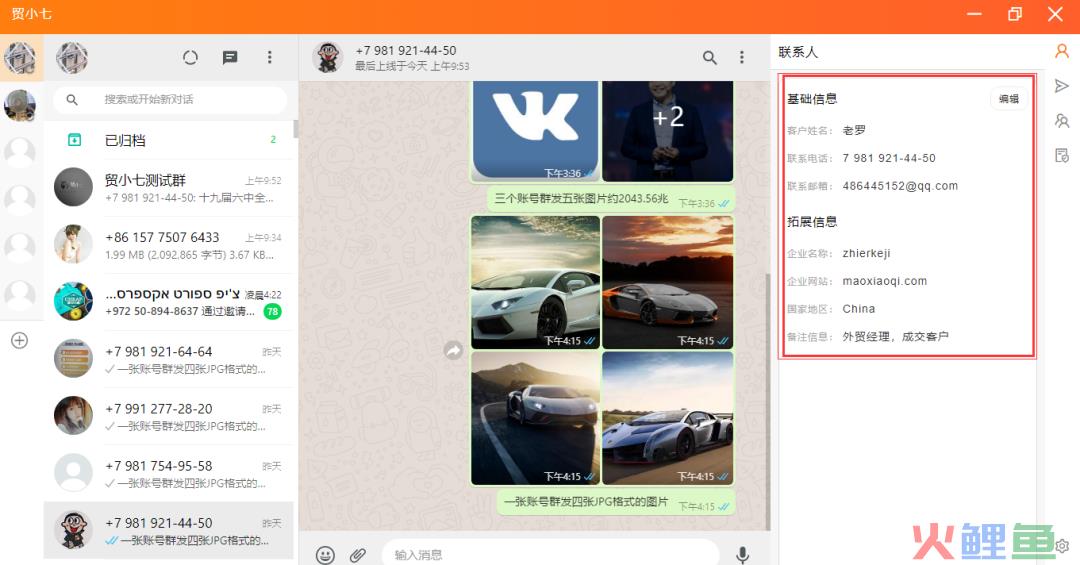Open the VK logo image thumbnail
Viewport: 1080px width, 565px height.
point(535,131)
